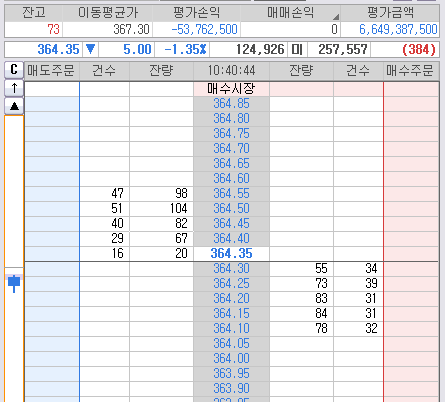
Task: Click price 364.20 in the ladder
Action: (231, 299)
